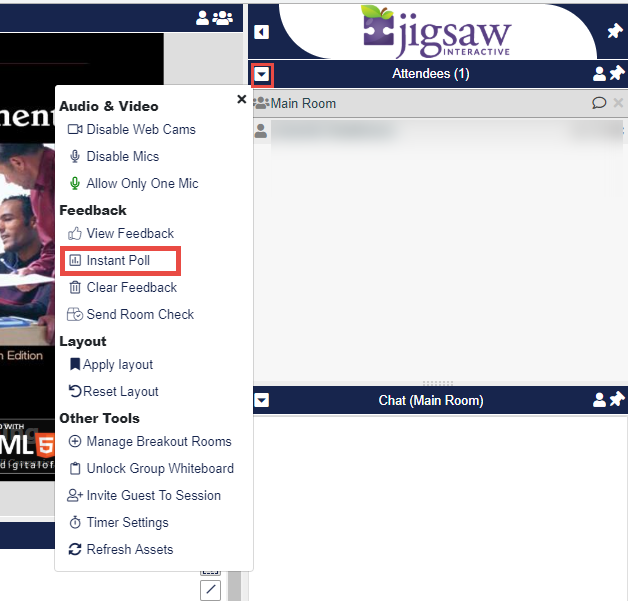The width and height of the screenshot is (628, 601).
Task: Open the Chat panel dropdown arrow
Action: [x=261, y=400]
